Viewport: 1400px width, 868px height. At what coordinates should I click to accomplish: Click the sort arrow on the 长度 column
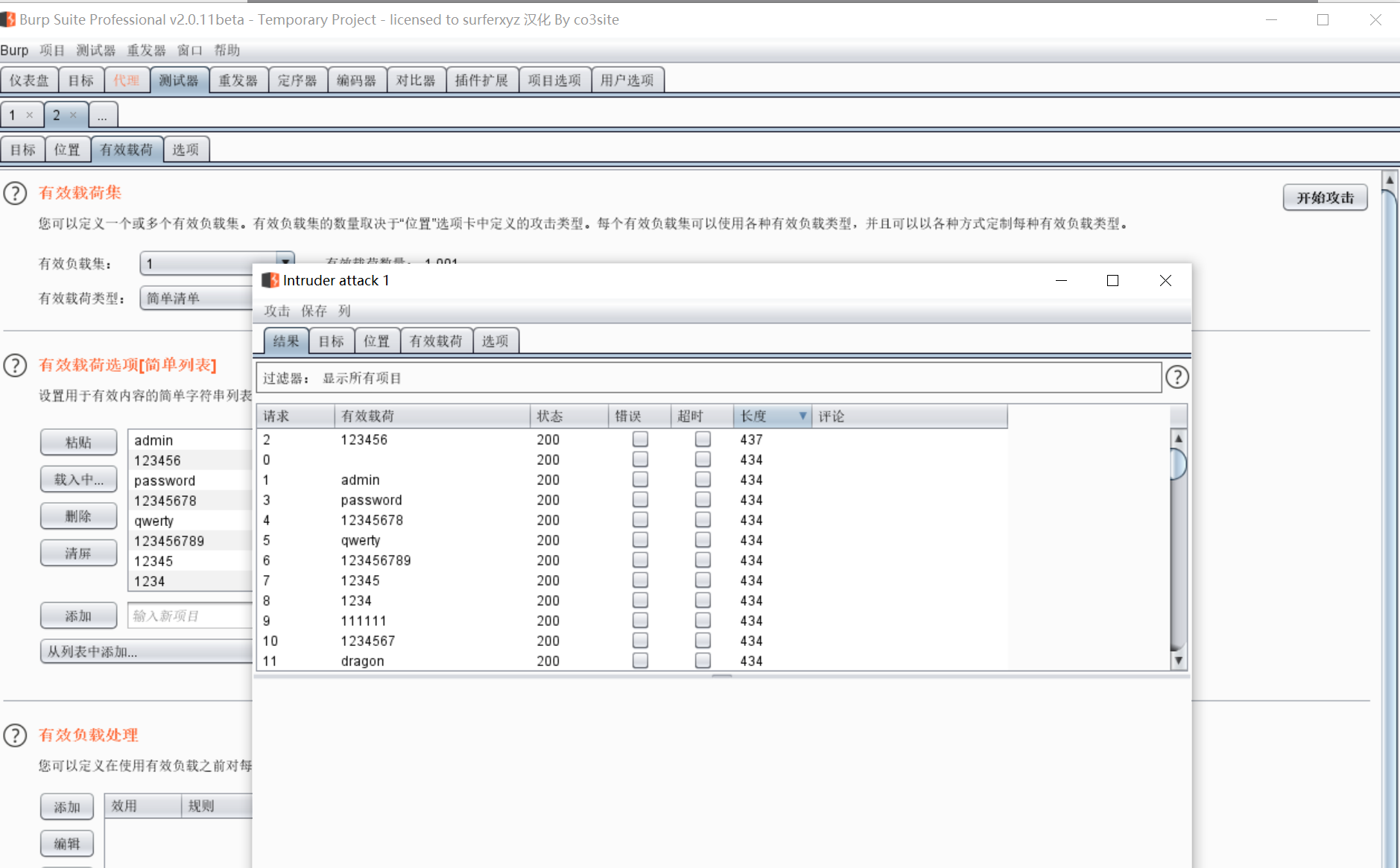801,416
